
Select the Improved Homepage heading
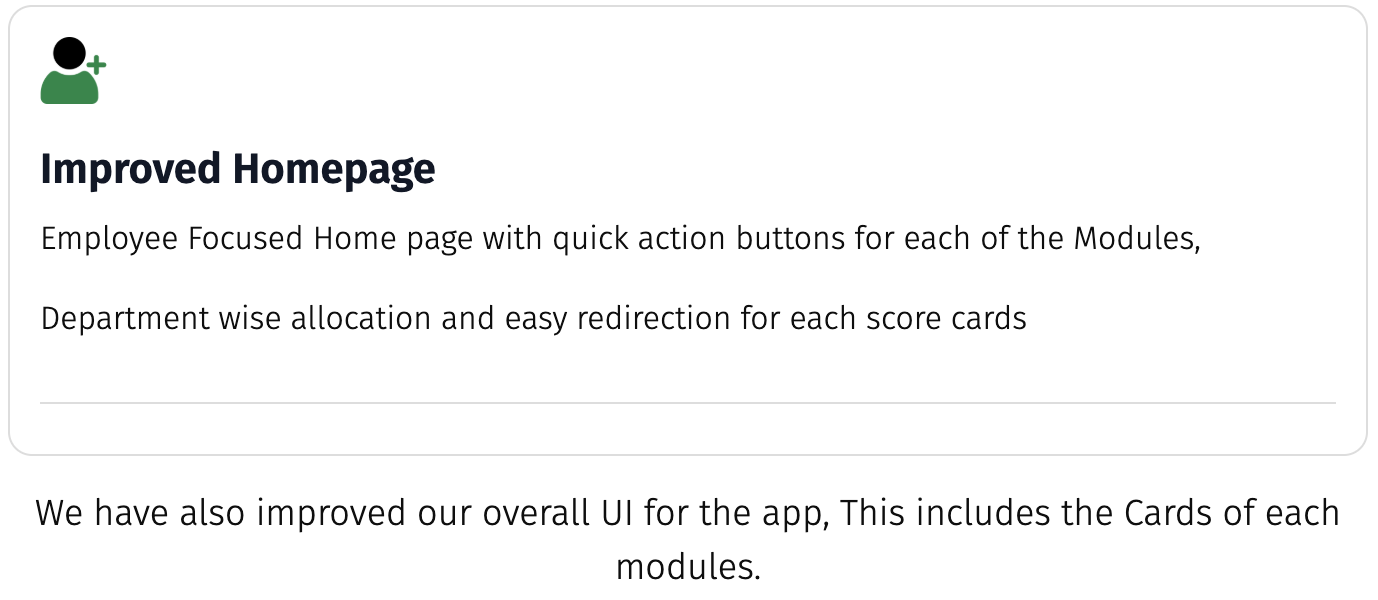point(237,169)
